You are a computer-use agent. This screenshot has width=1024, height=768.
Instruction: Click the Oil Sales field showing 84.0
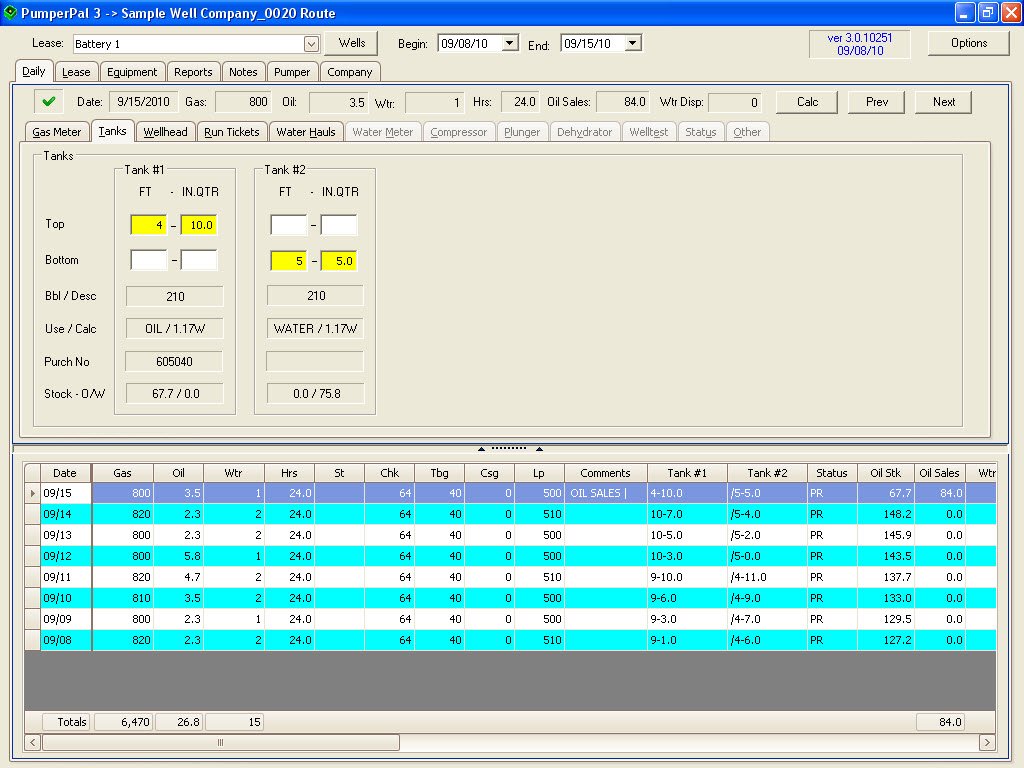pyautogui.click(x=623, y=102)
